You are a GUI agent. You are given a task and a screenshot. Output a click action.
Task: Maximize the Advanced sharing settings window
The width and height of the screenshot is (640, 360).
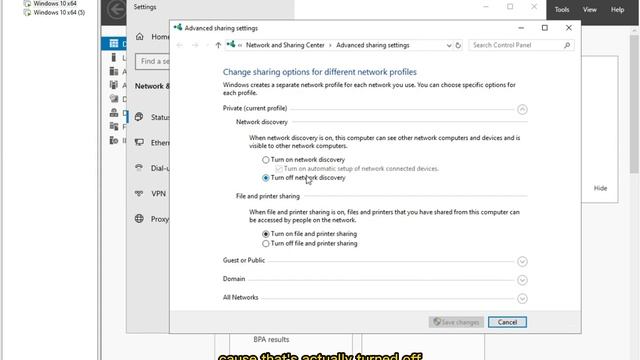coord(544,28)
